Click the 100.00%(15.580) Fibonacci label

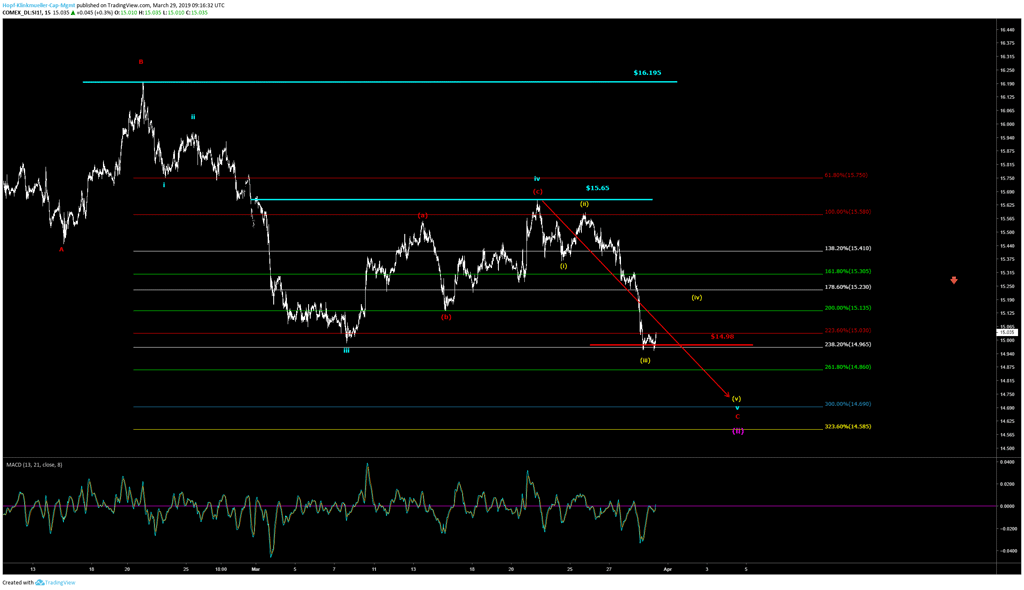point(848,212)
